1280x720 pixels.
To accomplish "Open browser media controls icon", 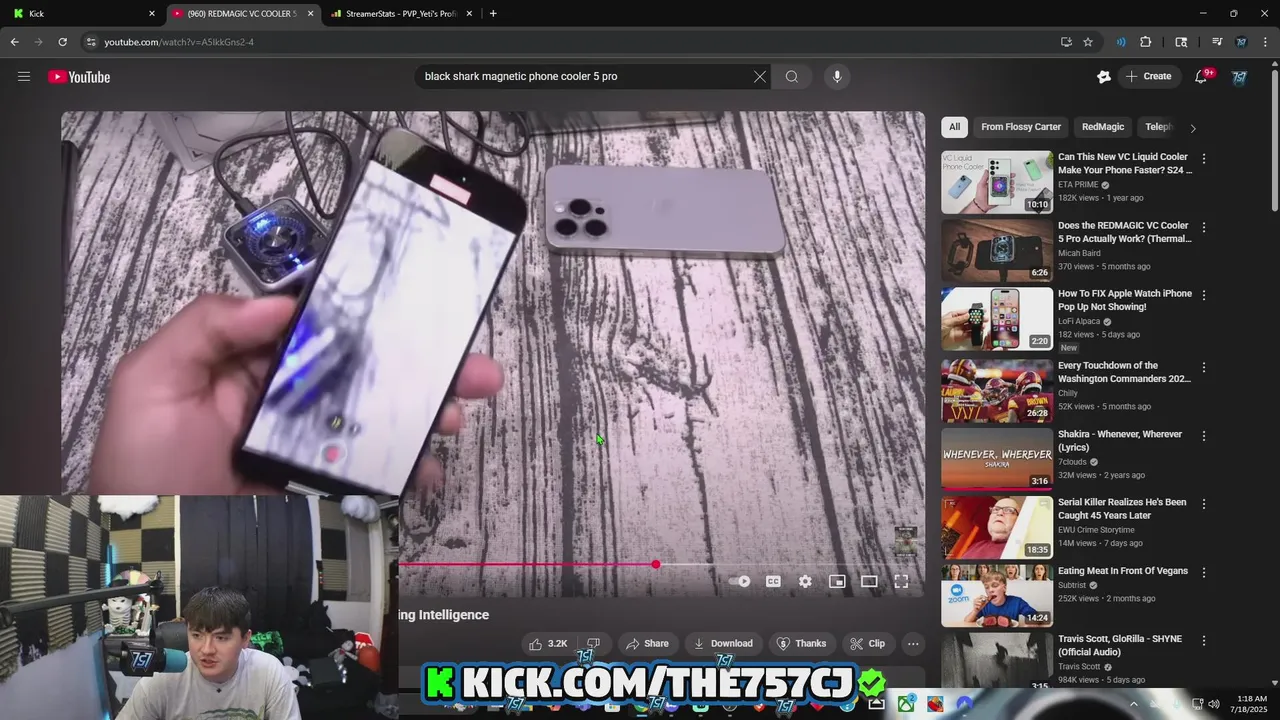I will (x=1217, y=42).
